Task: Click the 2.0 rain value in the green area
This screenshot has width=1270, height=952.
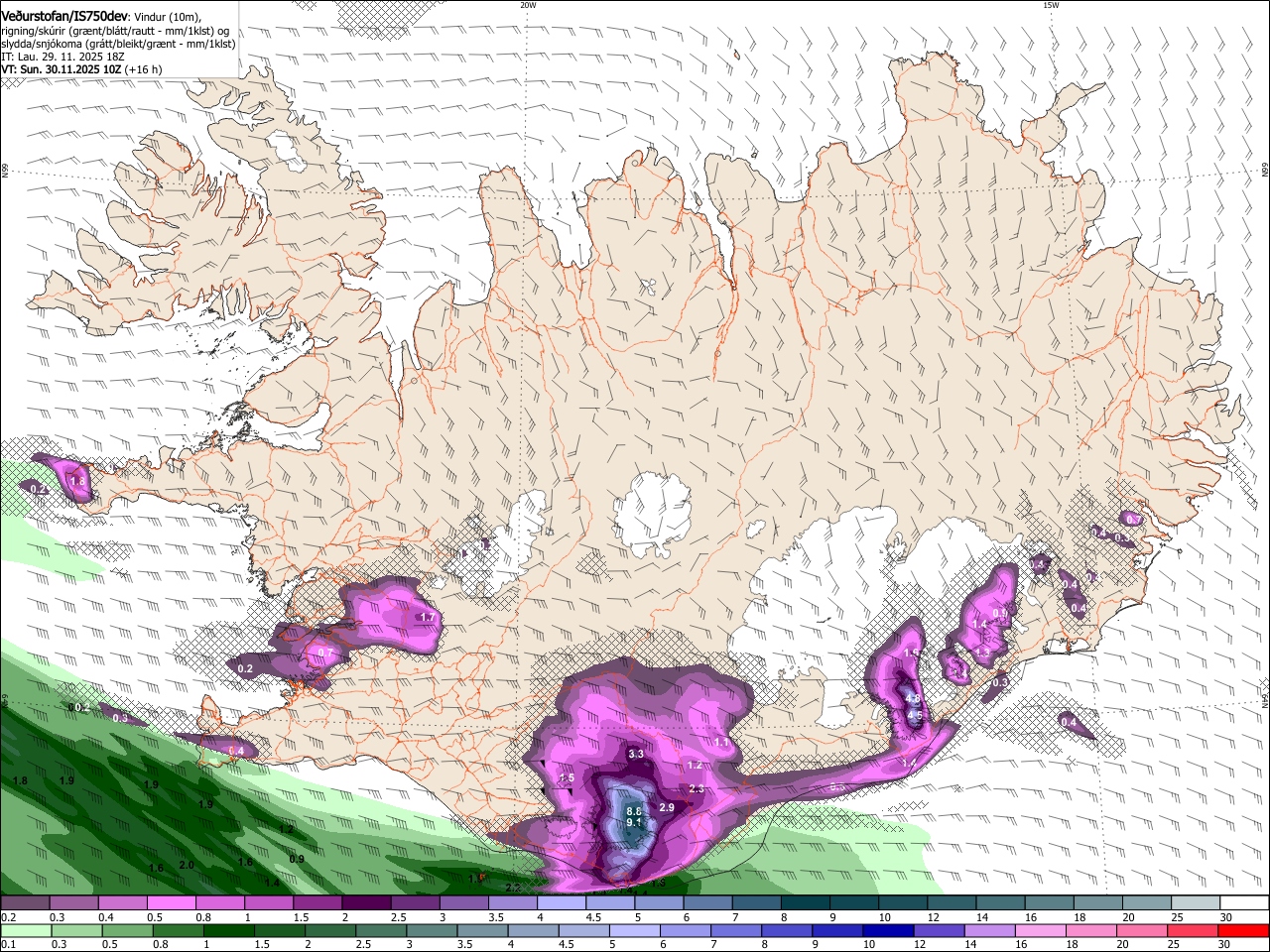Action: click(187, 865)
